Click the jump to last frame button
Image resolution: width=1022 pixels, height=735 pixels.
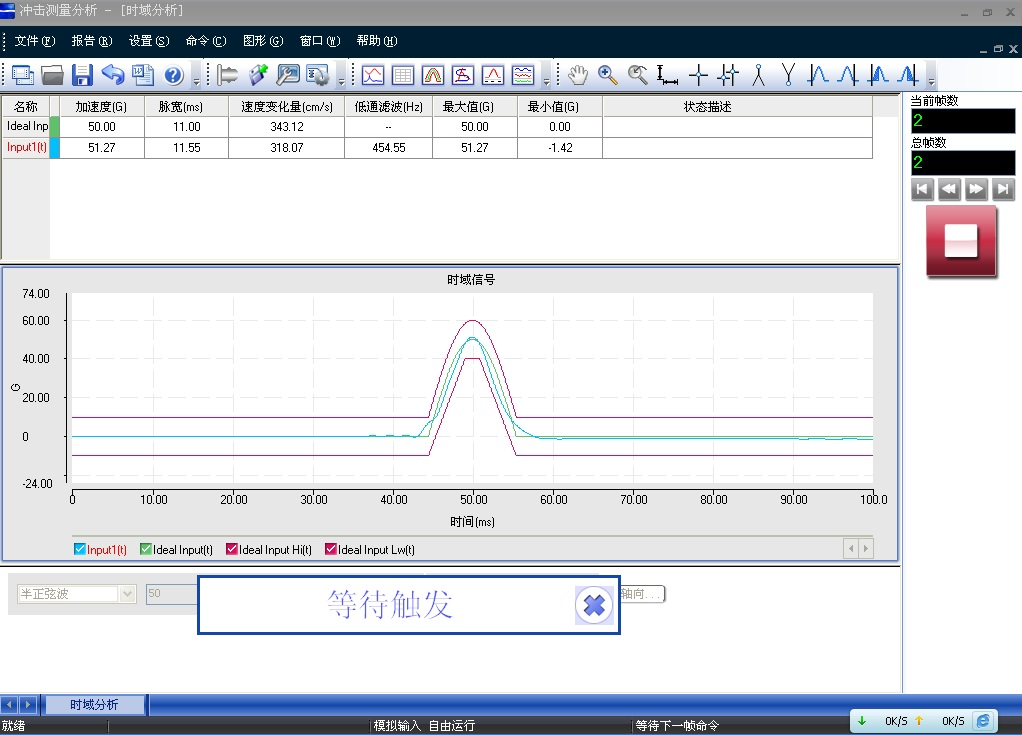coord(1003,189)
